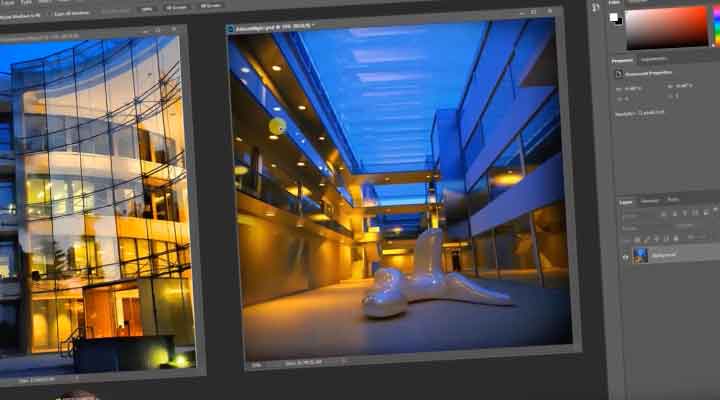The height and width of the screenshot is (400, 720).
Task: Select the Paths tab
Action: (673, 199)
